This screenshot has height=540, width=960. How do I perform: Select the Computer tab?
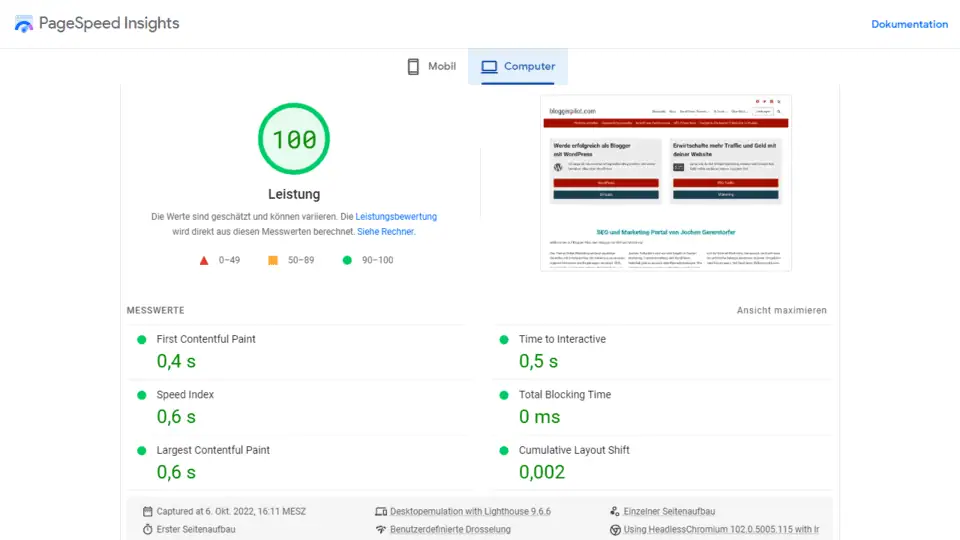(518, 67)
